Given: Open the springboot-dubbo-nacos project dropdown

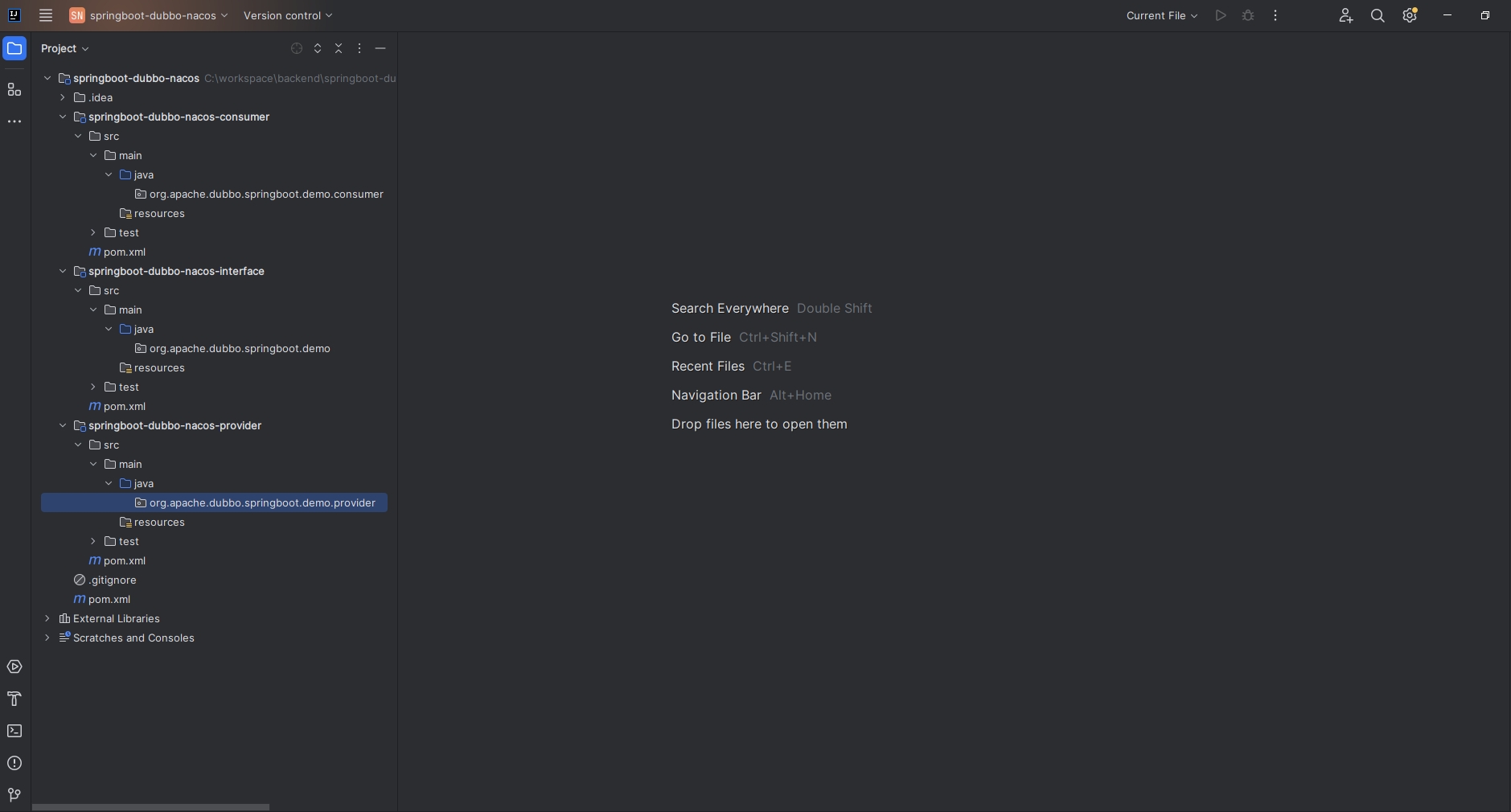Looking at the screenshot, I should click(149, 15).
